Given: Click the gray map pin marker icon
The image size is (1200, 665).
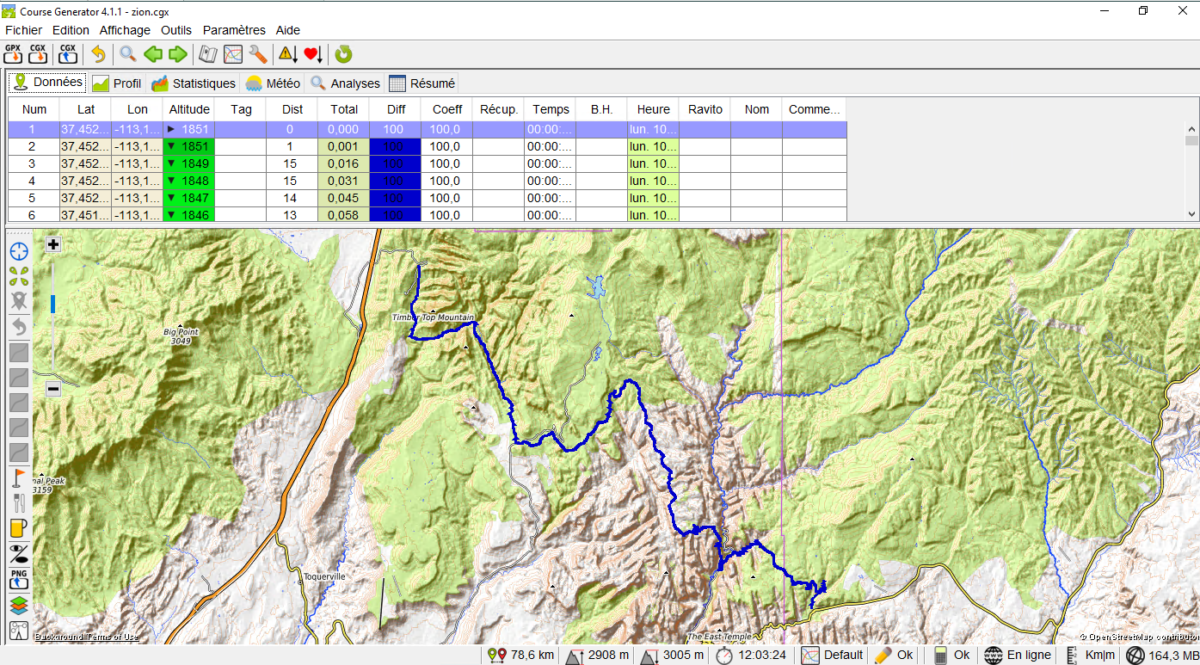Looking at the screenshot, I should [x=18, y=301].
